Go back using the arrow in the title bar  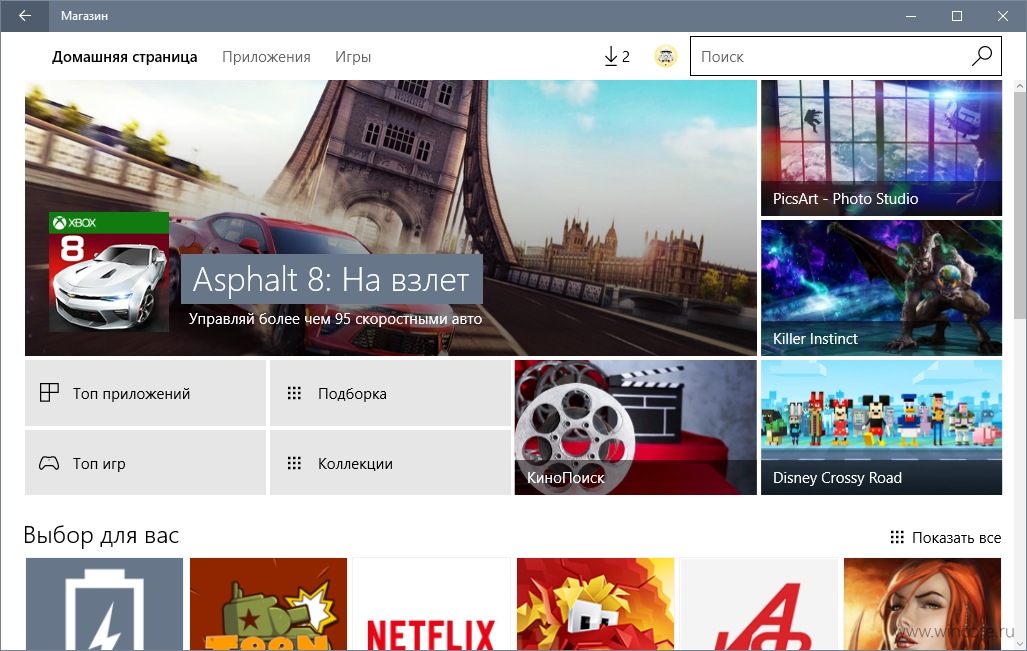pyautogui.click(x=24, y=16)
